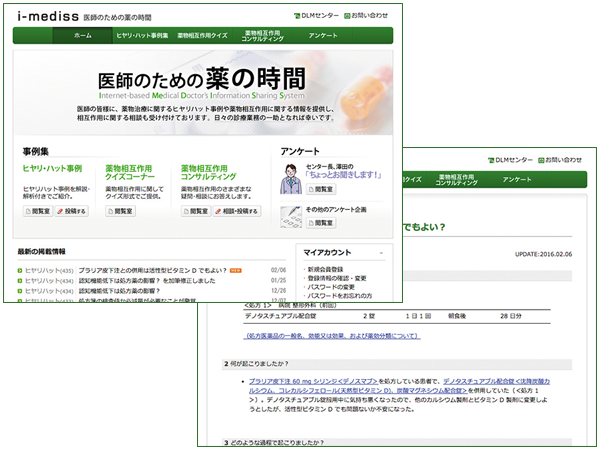The width and height of the screenshot is (600, 450).
Task: Click the orange NEW badge
Action: tap(236, 271)
